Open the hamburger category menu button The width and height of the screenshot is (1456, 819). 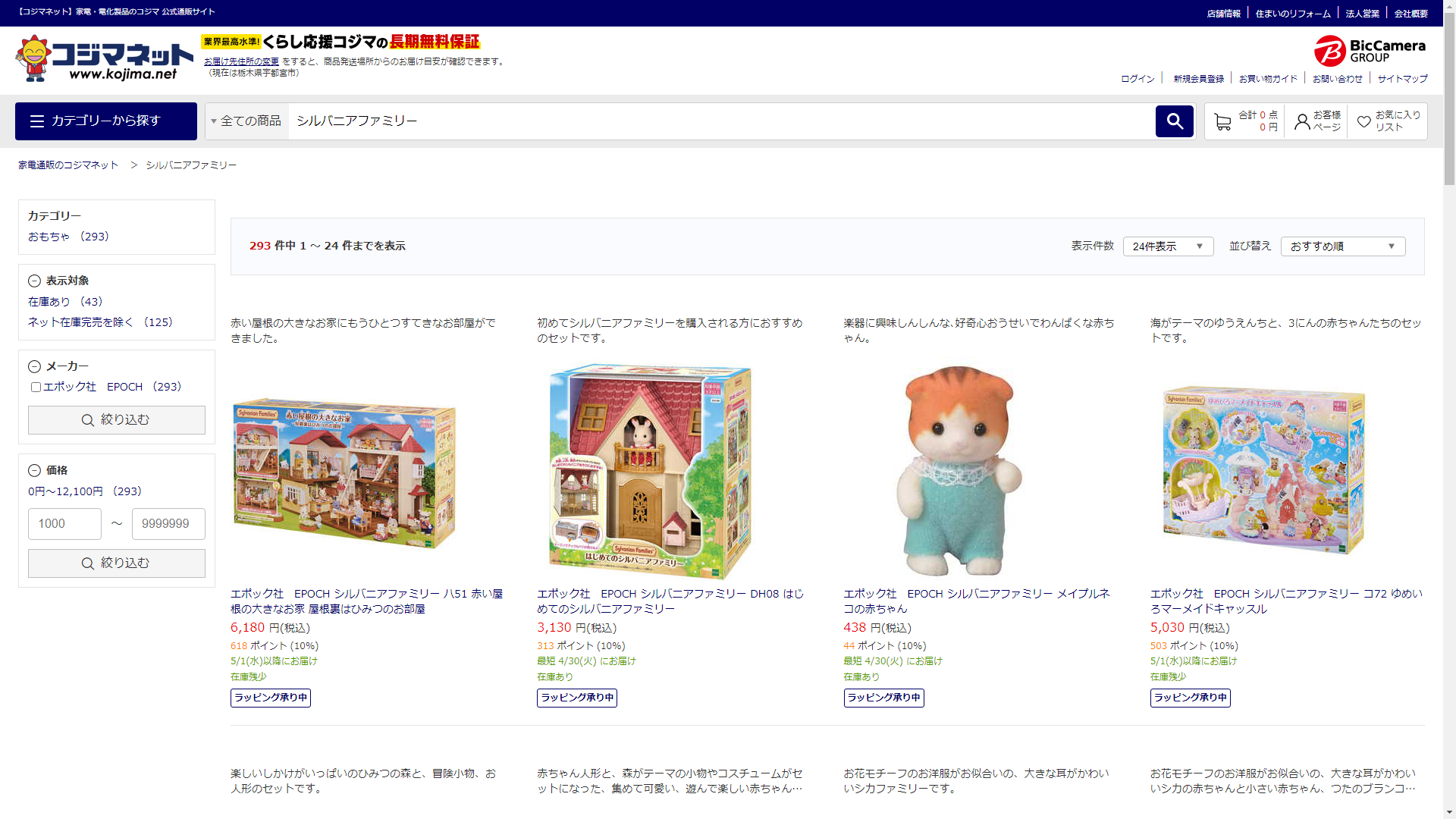pyautogui.click(x=106, y=121)
